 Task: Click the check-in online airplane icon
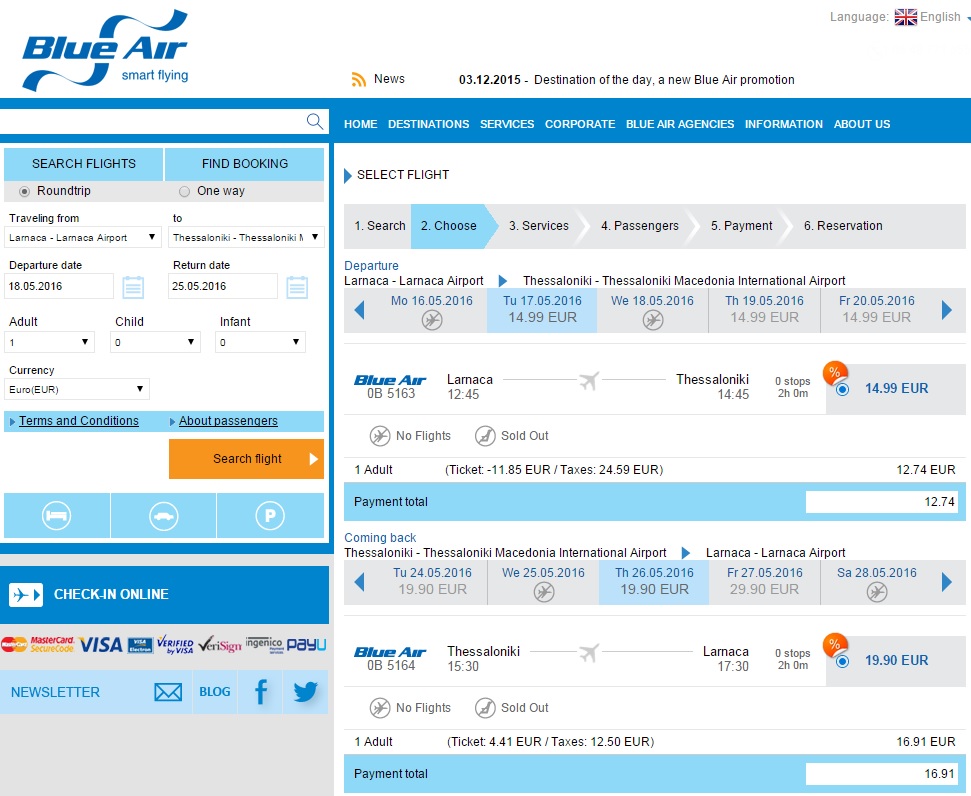click(x=26, y=595)
